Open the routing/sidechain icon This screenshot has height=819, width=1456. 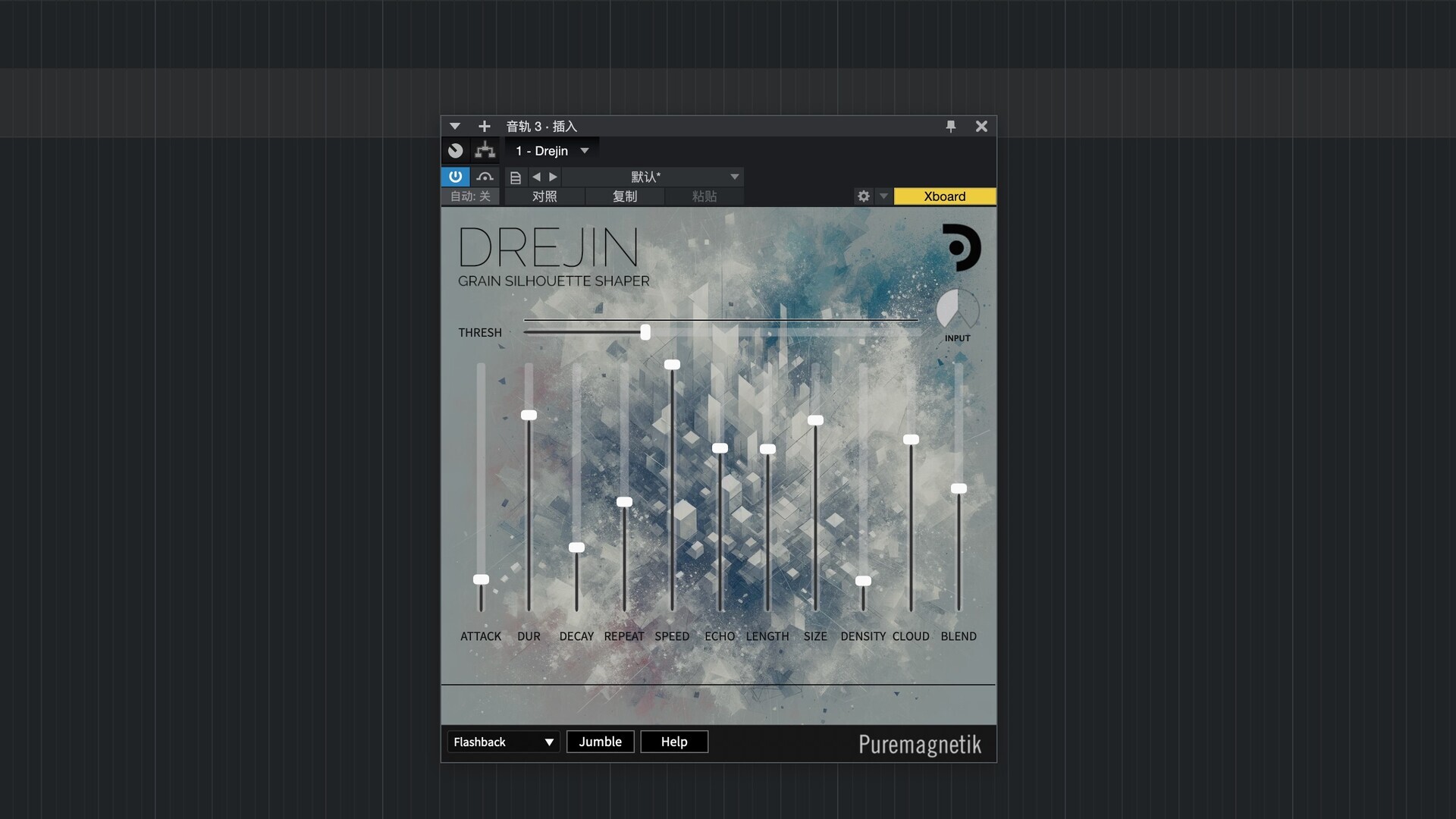point(485,151)
